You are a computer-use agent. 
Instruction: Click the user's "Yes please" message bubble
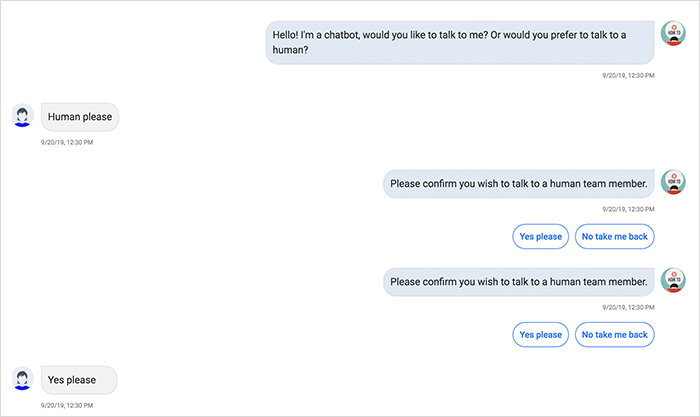tap(79, 380)
